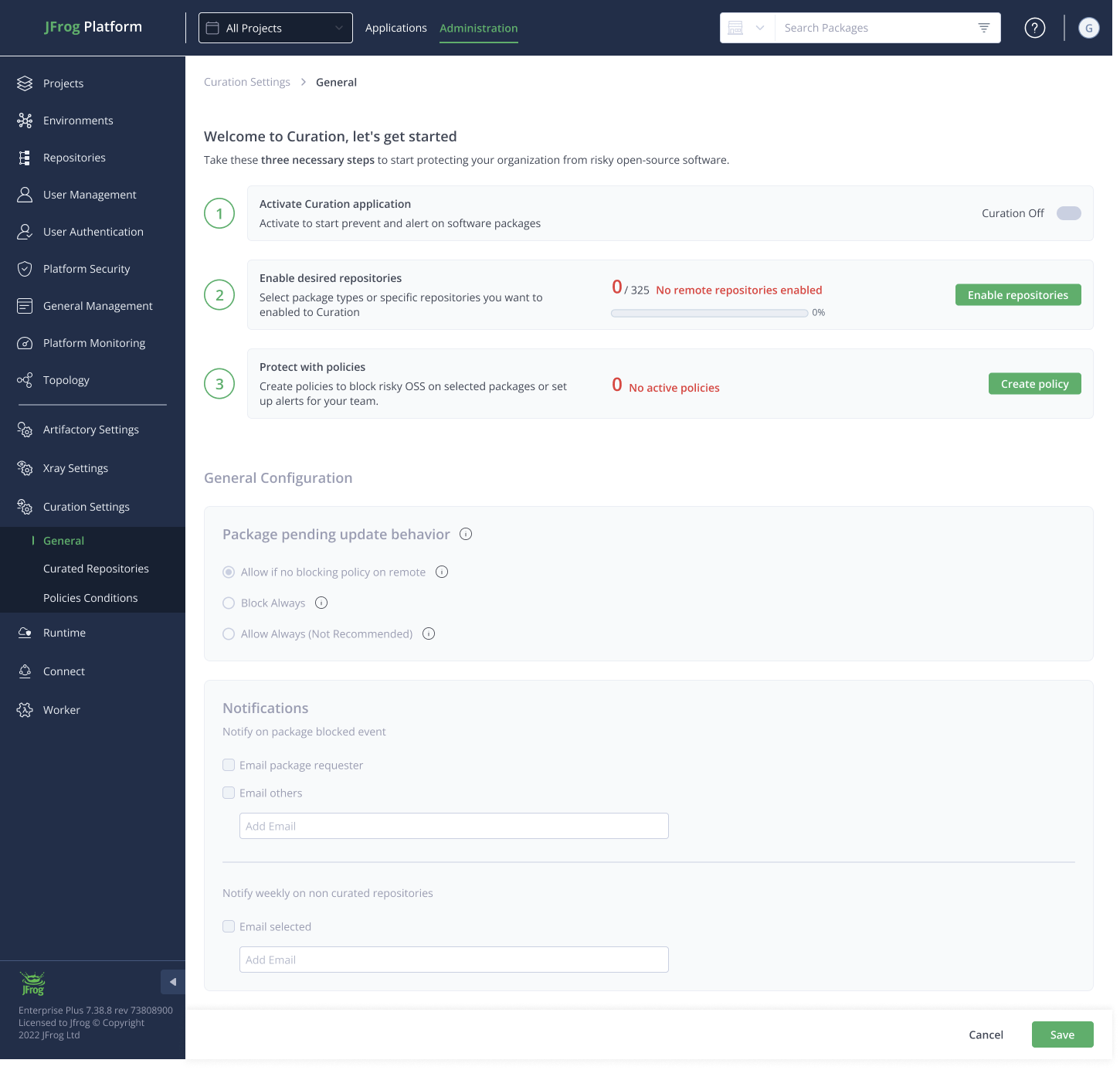Open the Xray Settings gear icon
Image resolution: width=1120 pixels, height=1070 pixels.
(x=25, y=468)
